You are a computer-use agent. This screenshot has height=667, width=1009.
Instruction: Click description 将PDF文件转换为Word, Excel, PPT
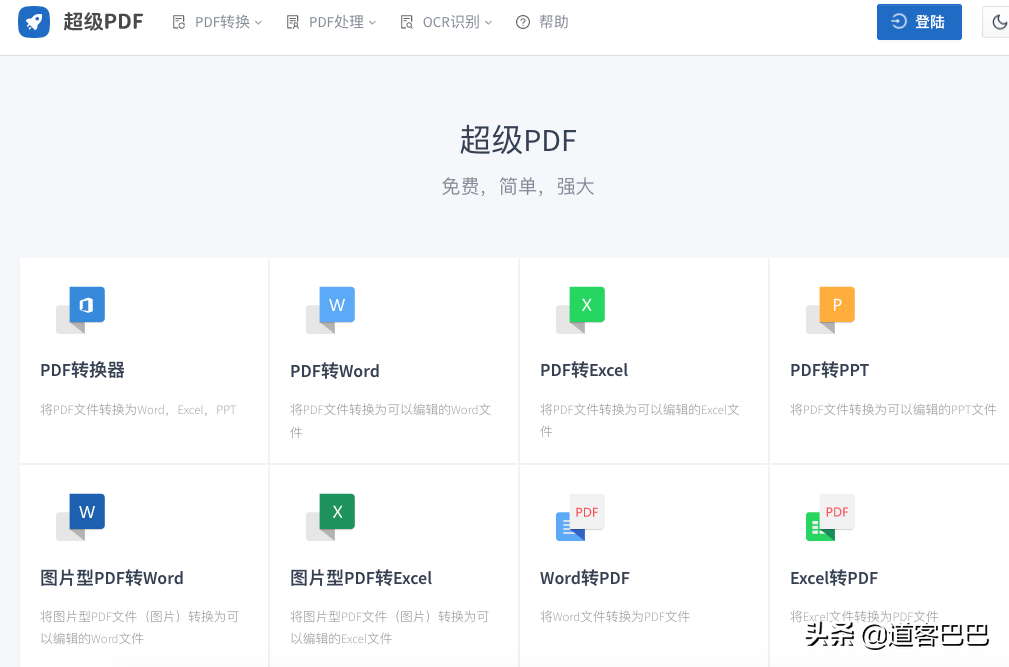(x=138, y=410)
